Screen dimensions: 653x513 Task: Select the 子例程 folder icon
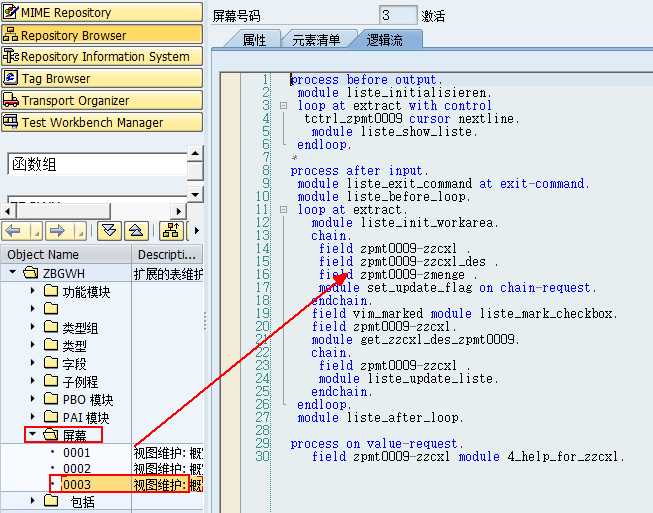tap(51, 381)
